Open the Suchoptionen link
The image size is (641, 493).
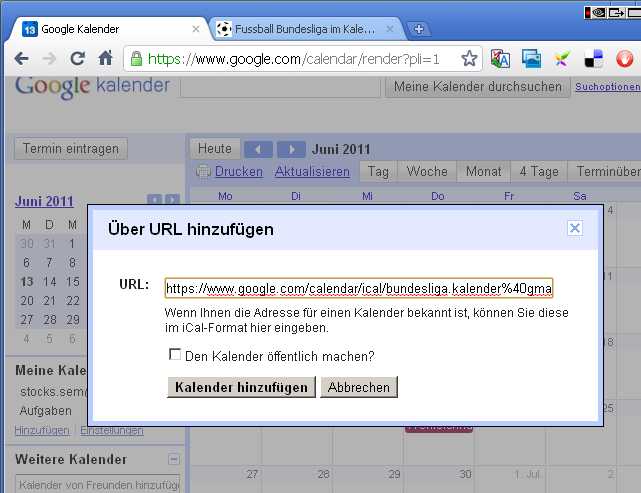point(608,87)
